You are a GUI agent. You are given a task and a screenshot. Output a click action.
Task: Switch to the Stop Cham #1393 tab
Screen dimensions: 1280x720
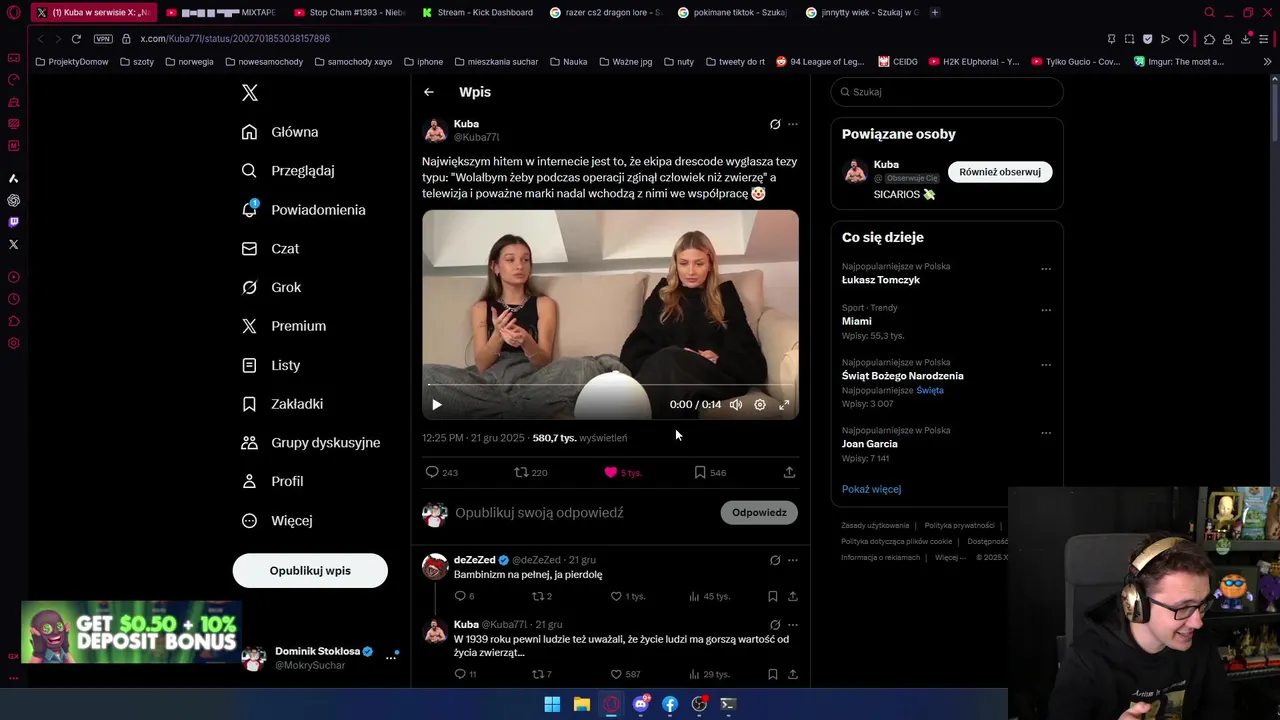(x=349, y=13)
